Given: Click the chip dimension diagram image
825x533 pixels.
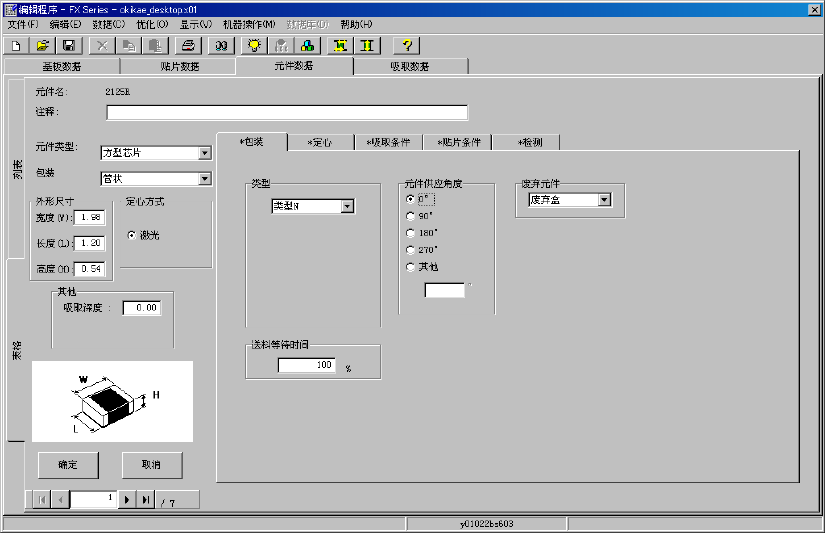Looking at the screenshot, I should point(112,401).
